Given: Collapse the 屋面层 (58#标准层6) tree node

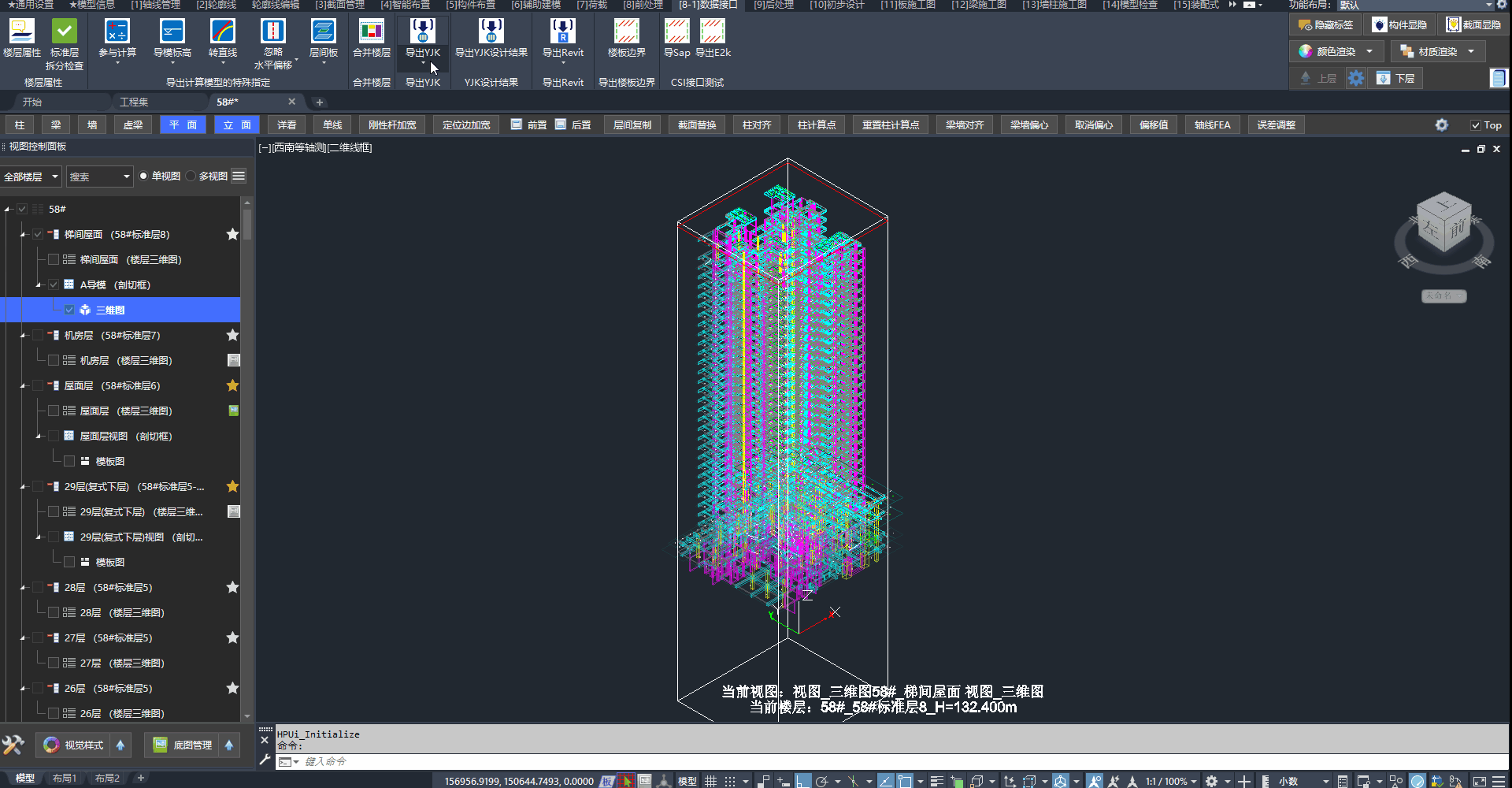Looking at the screenshot, I should [x=23, y=386].
